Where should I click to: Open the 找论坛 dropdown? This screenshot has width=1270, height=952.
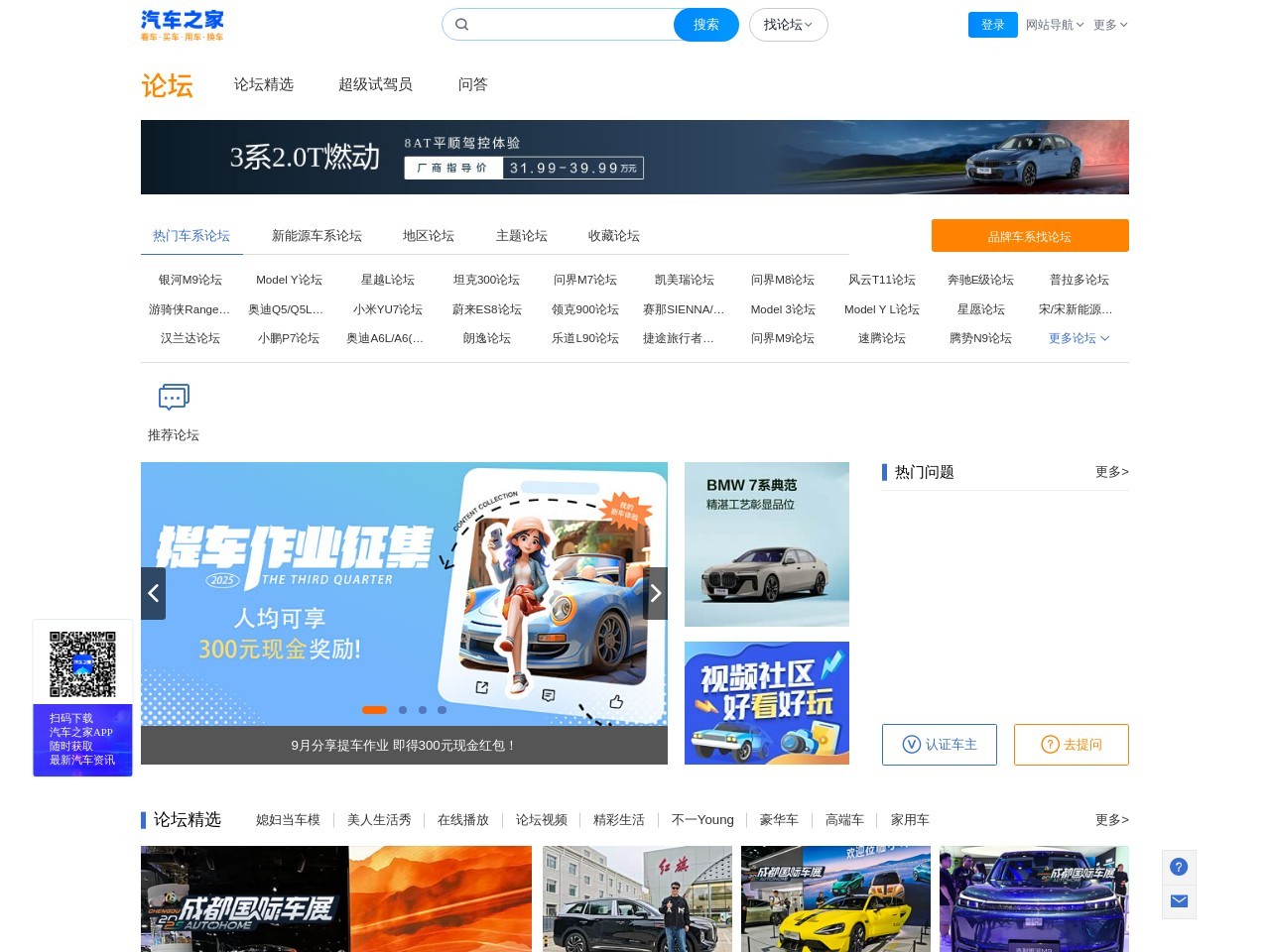pos(789,25)
